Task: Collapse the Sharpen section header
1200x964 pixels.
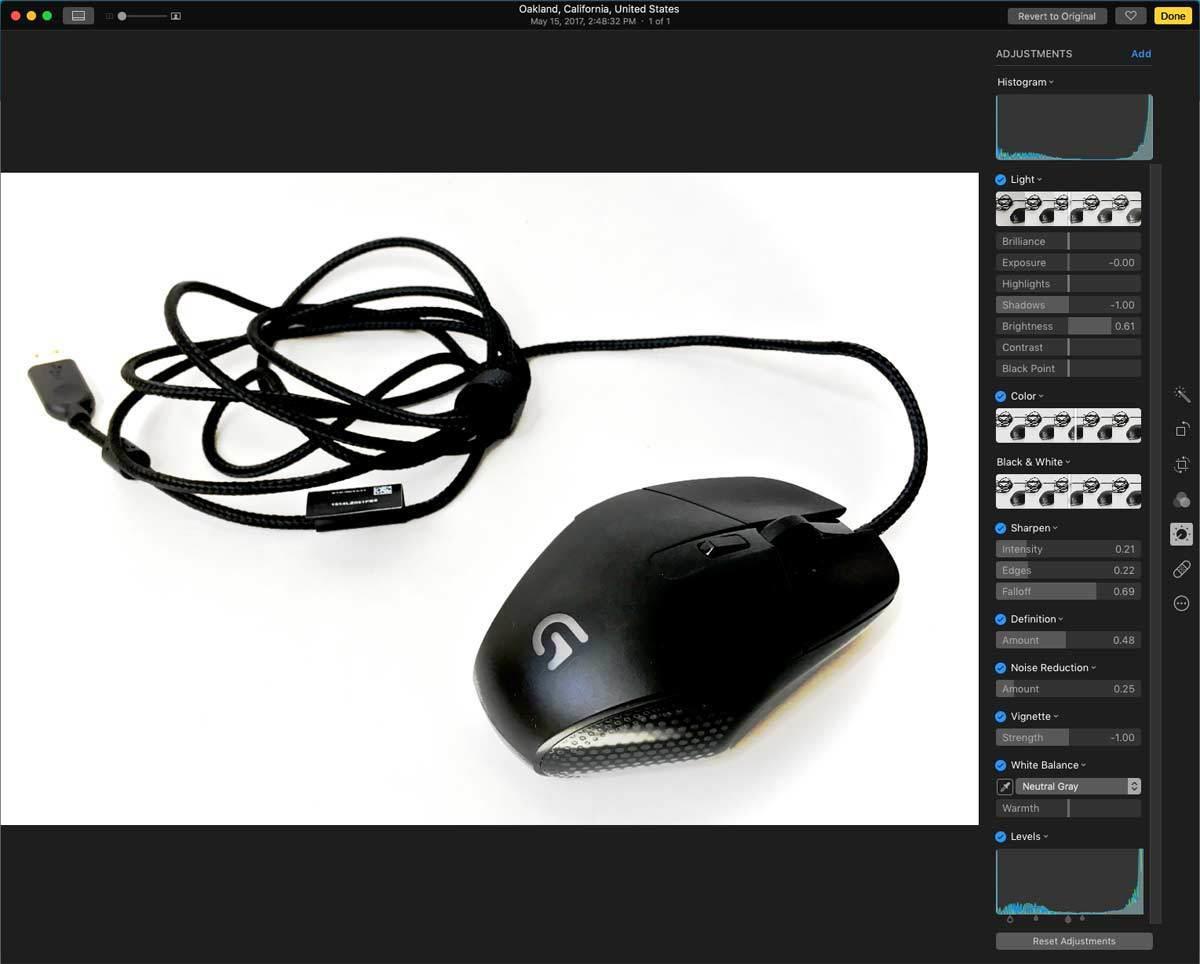Action: [1034, 528]
